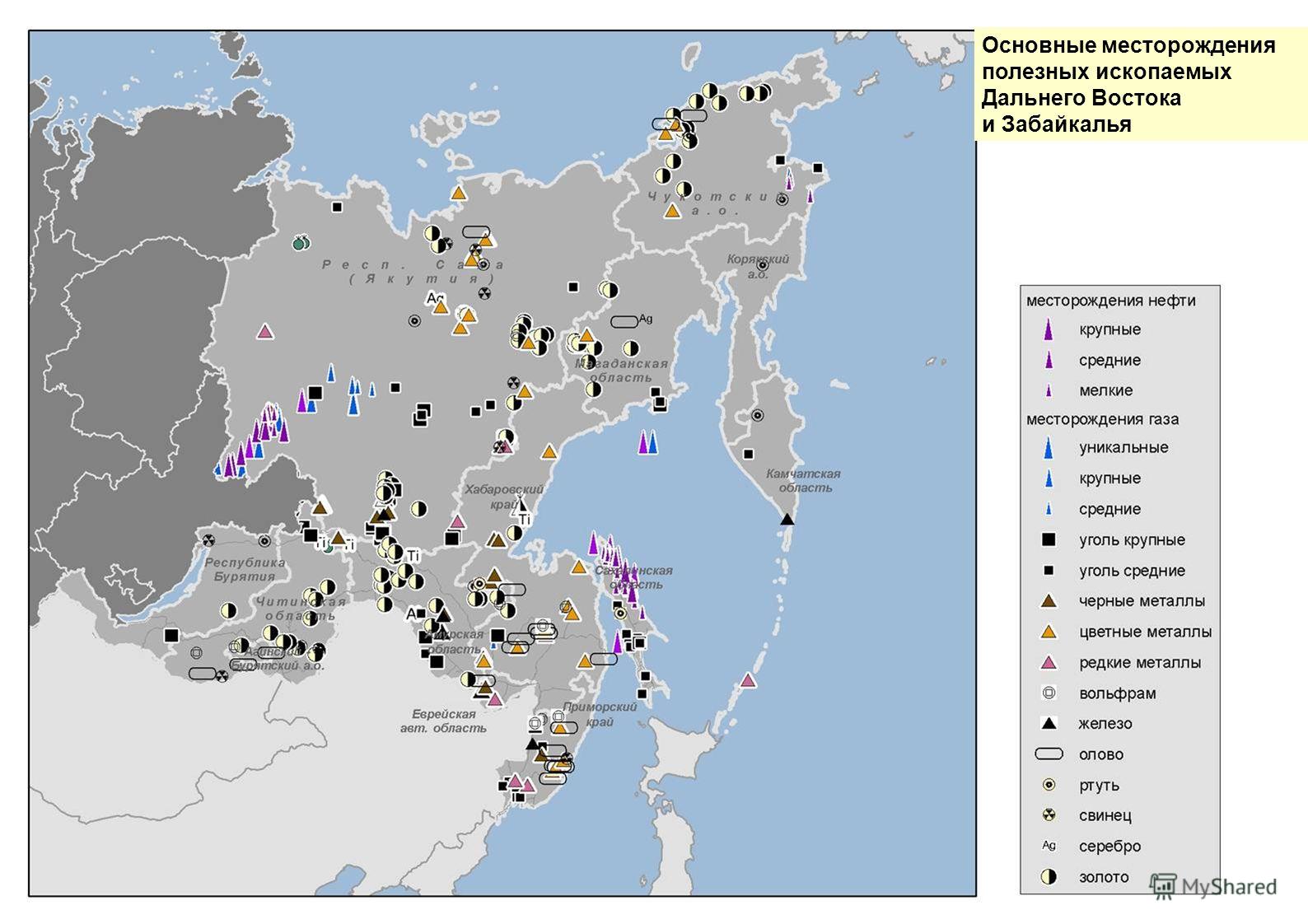Click the iron marker at Kamchatka's southern tip
Viewport: 1308px width, 924px height.
pyautogui.click(x=787, y=519)
